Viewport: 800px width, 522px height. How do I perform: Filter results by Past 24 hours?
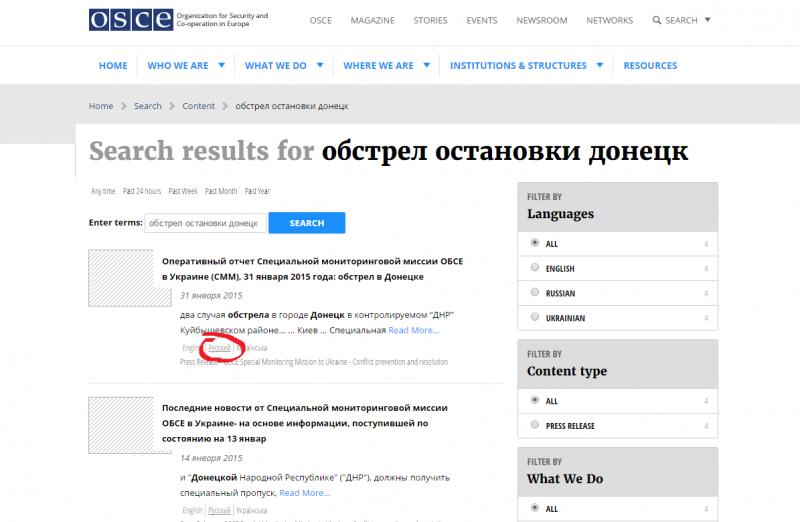coord(142,191)
